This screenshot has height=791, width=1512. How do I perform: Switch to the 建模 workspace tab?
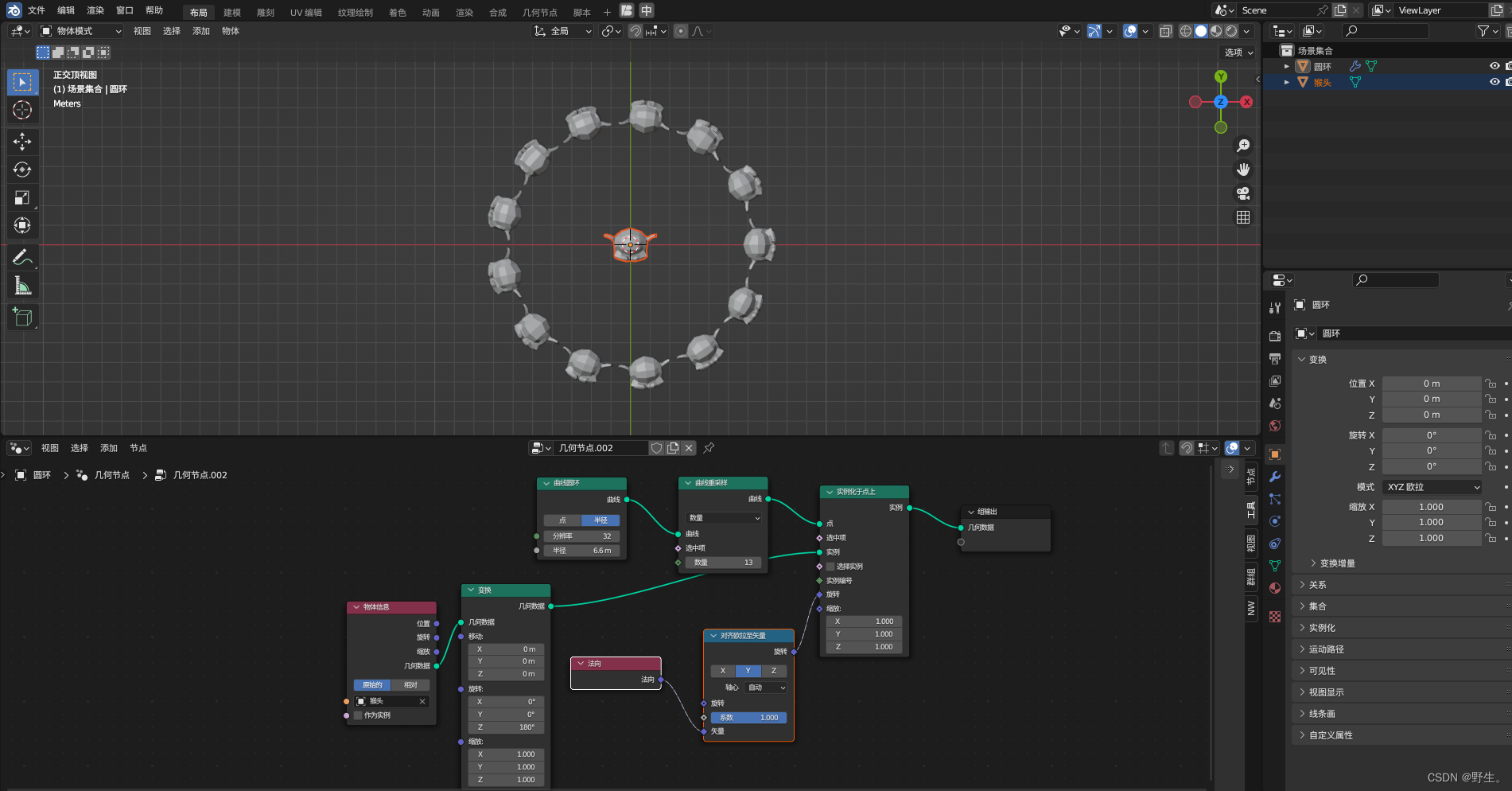pos(232,12)
